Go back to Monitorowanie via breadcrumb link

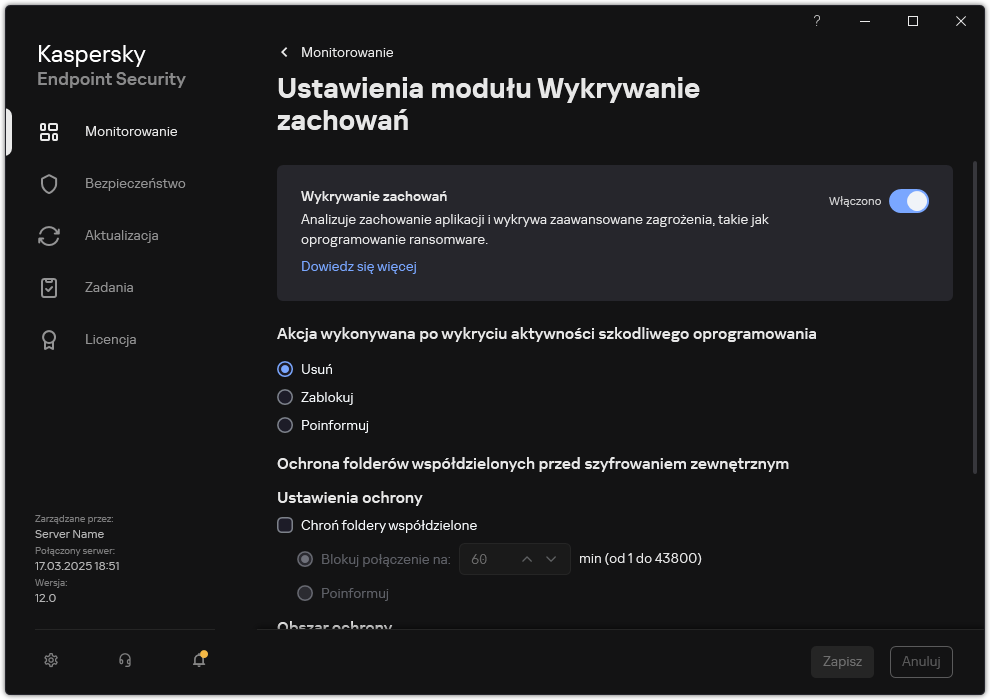click(x=348, y=52)
